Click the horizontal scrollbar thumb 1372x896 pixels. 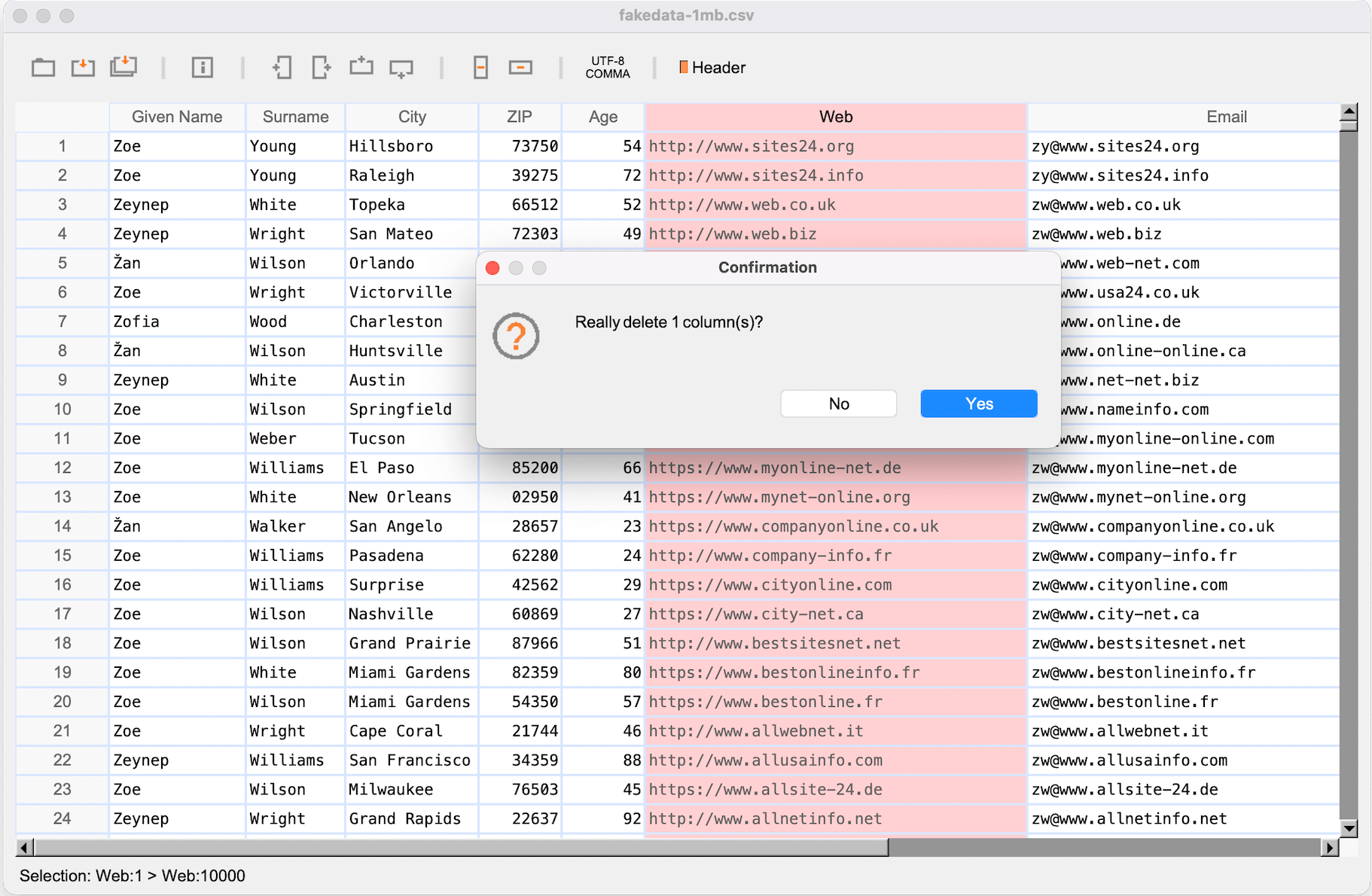click(461, 848)
